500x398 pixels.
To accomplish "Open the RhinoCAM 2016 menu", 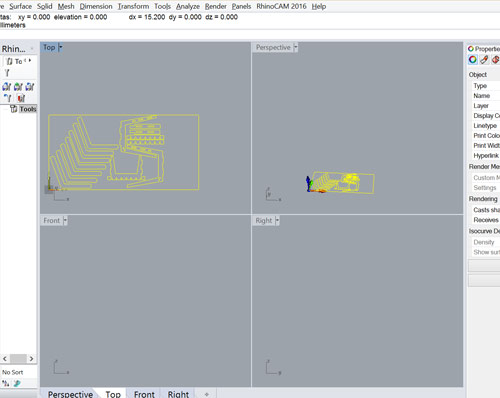I will (281, 6).
